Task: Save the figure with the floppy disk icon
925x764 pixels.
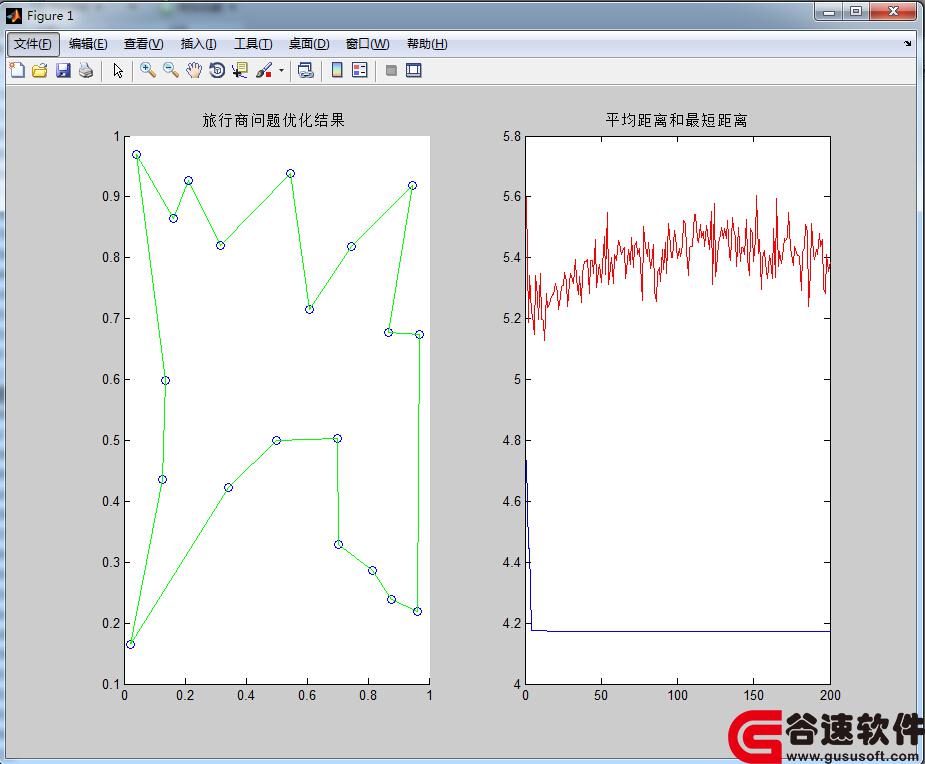Action: 63,71
